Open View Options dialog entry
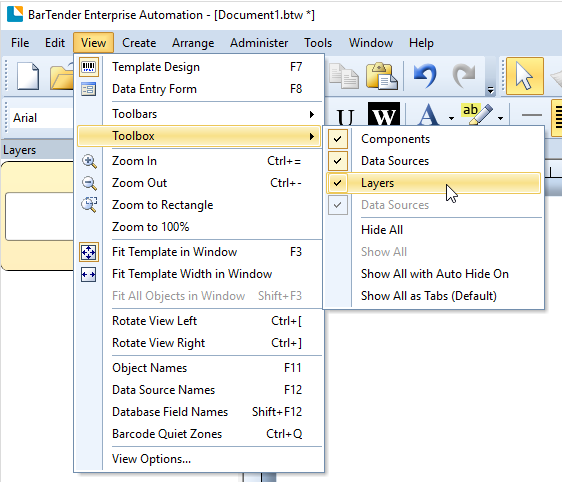 199,459
